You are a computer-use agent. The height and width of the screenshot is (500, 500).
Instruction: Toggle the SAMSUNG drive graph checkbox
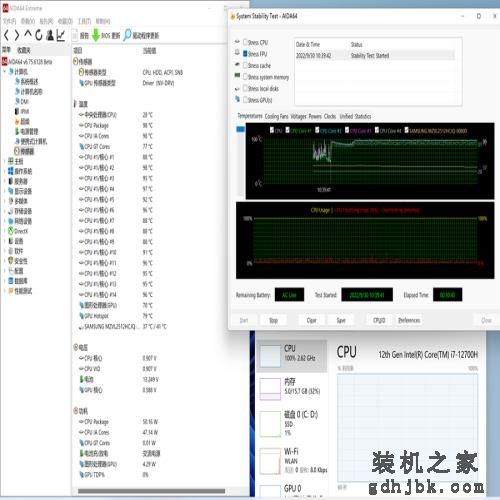tap(406, 130)
